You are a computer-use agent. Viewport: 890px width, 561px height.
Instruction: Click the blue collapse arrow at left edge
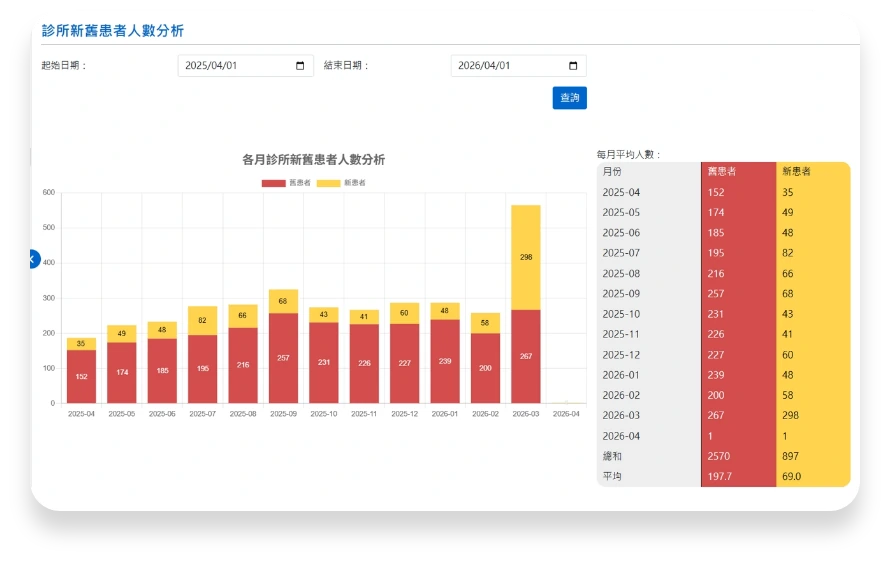tap(34, 259)
